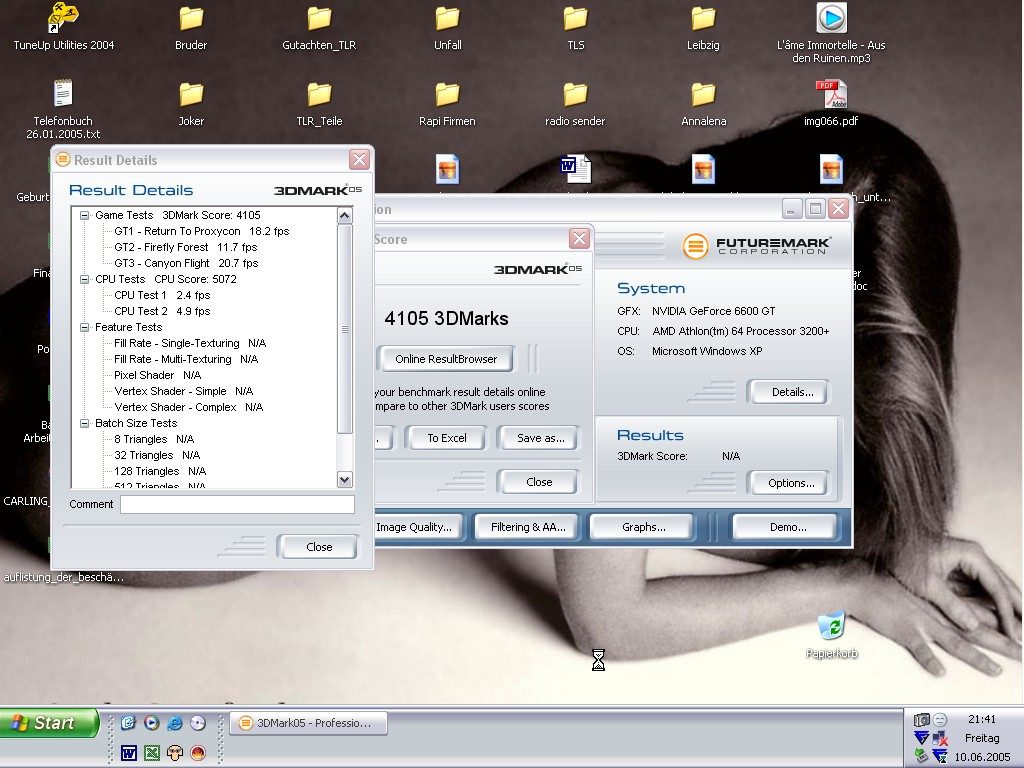Close the Result Details dialog via Close button
Viewport: 1024px width, 768px height.
pyautogui.click(x=318, y=547)
